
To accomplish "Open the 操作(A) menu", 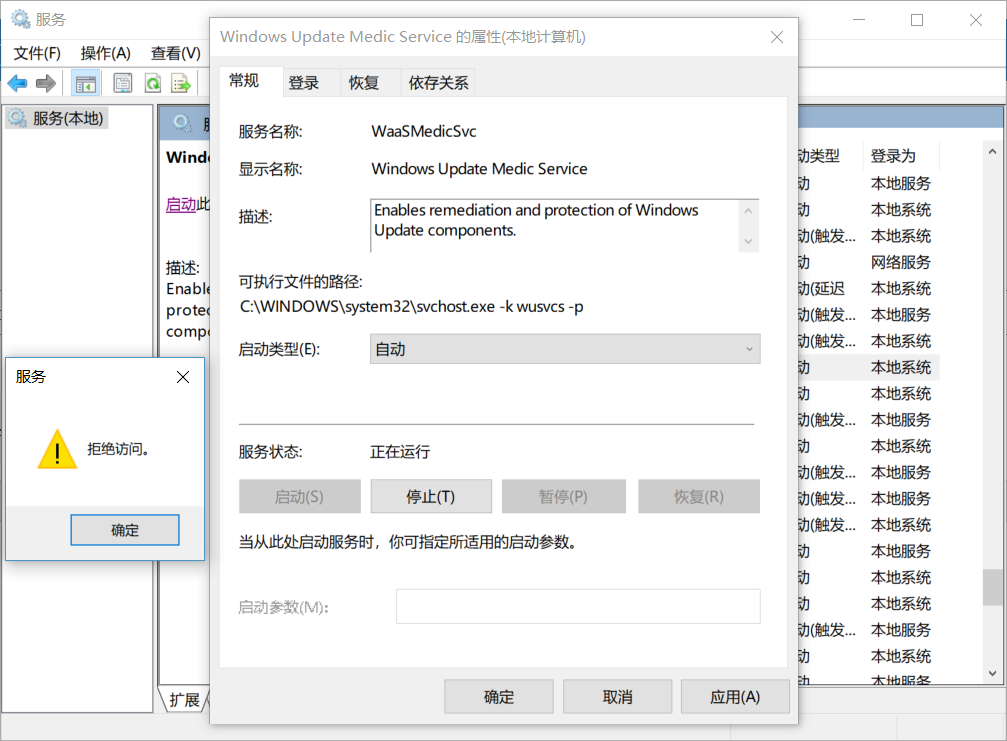I will (106, 53).
